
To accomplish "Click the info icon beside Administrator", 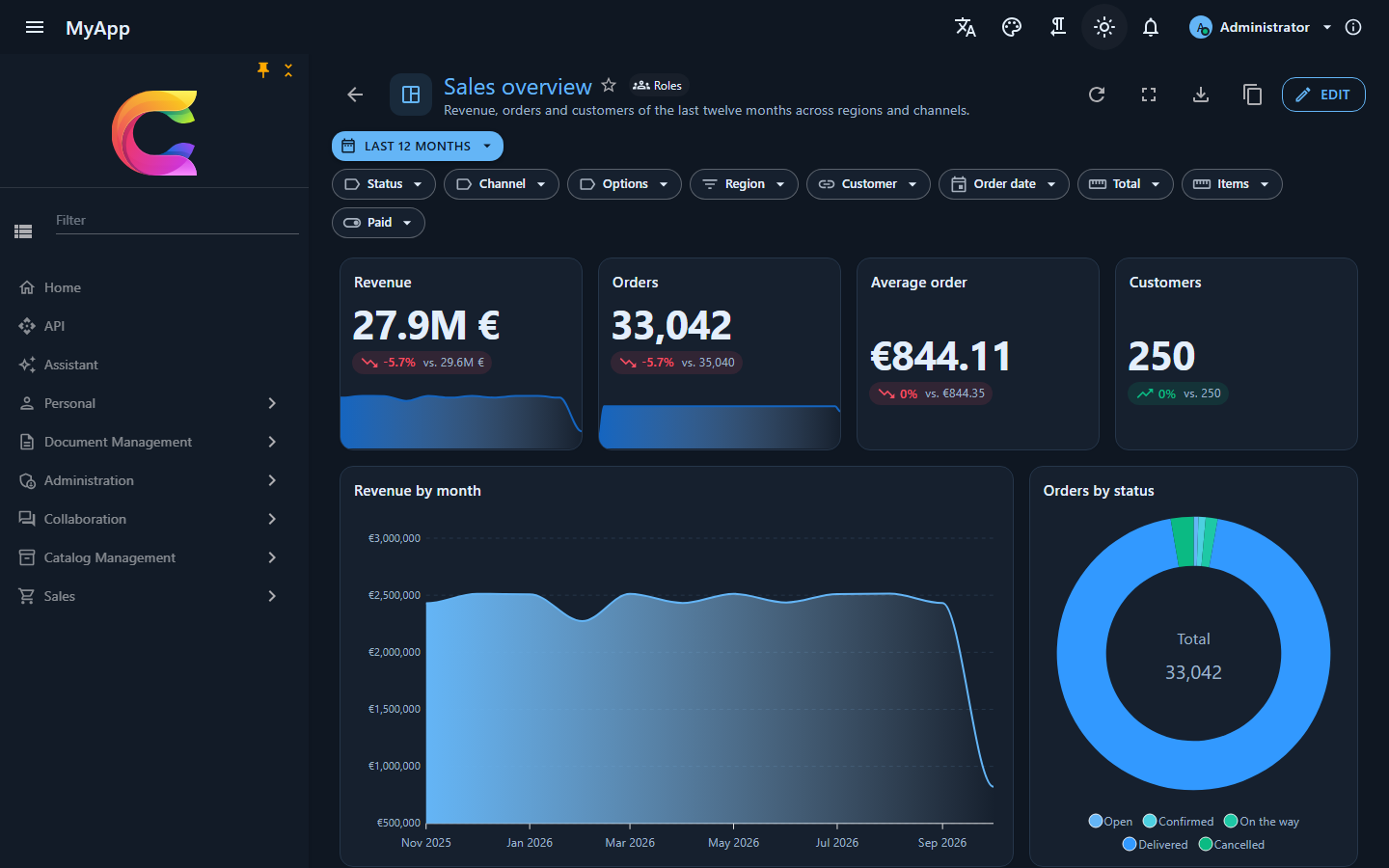I will pyautogui.click(x=1353, y=27).
